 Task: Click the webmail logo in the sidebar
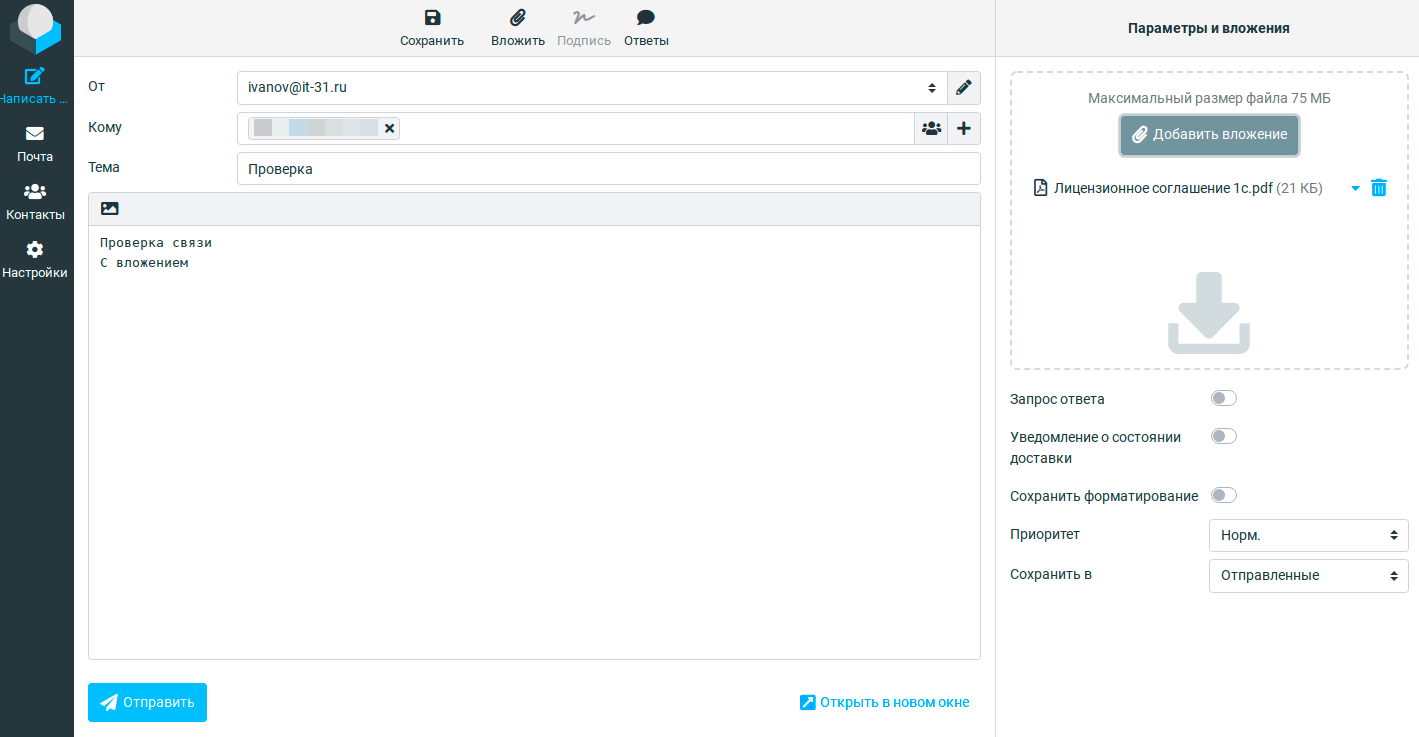36,29
